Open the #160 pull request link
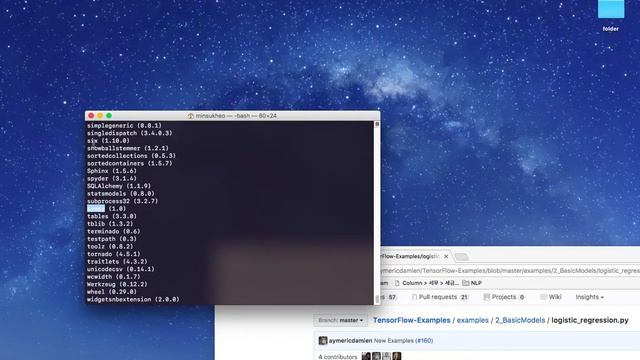 [x=424, y=340]
